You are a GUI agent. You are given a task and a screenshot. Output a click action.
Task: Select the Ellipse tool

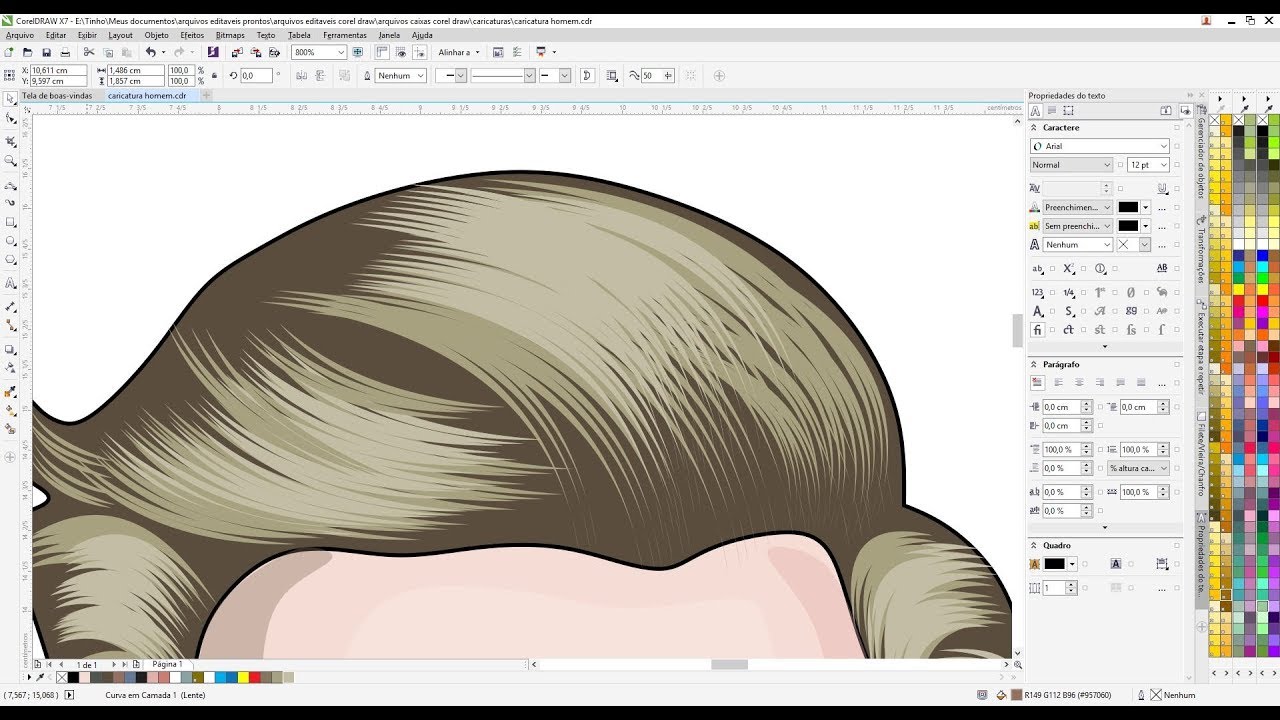click(11, 240)
